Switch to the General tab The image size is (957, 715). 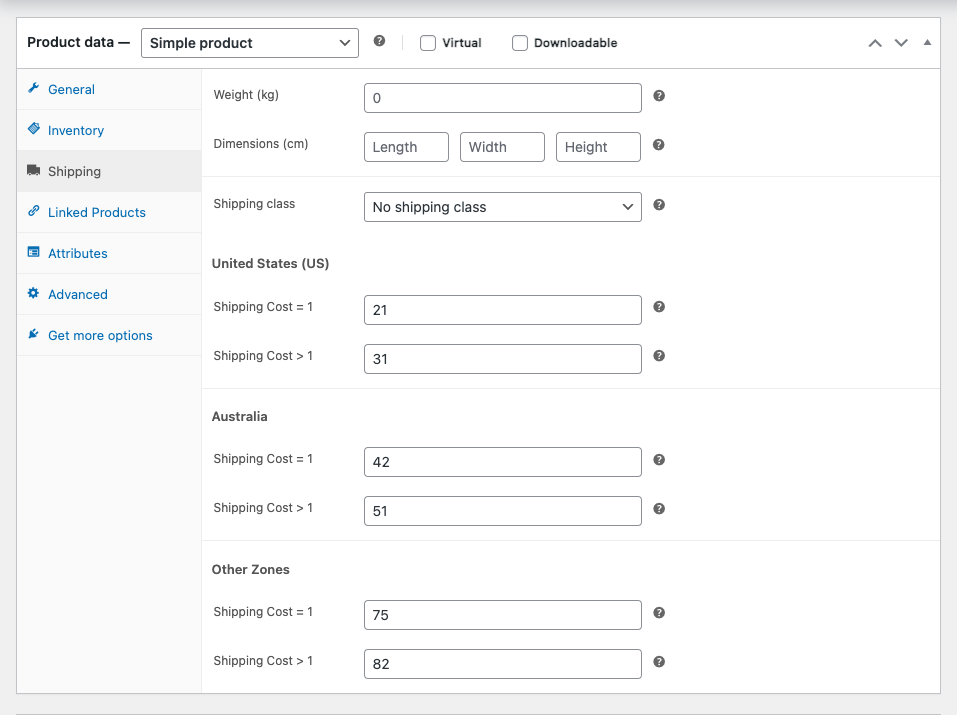pyautogui.click(x=71, y=89)
